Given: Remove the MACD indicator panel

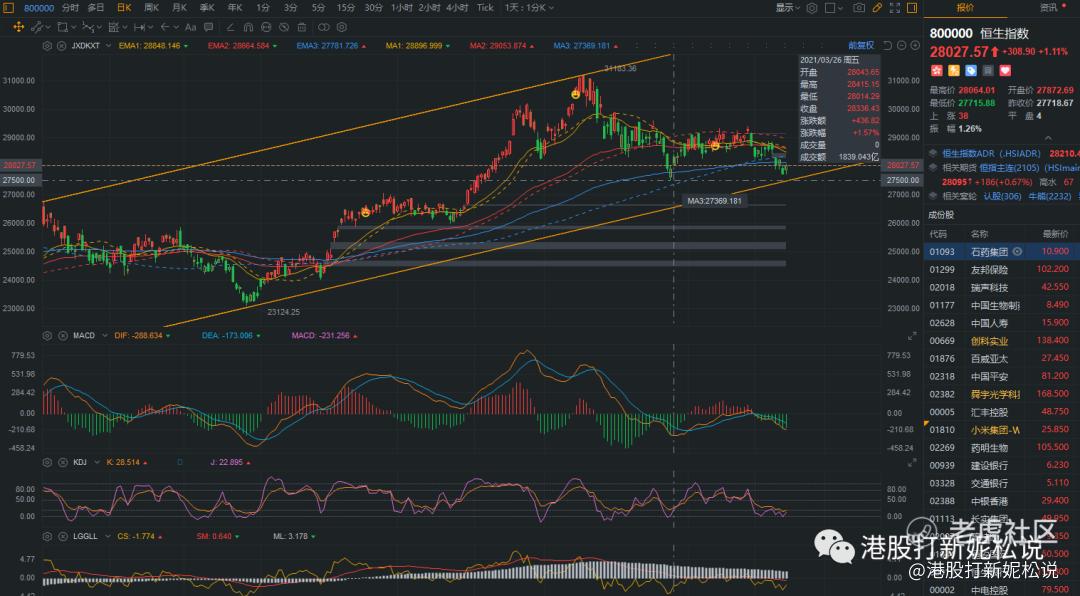Looking at the screenshot, I should tap(61, 336).
